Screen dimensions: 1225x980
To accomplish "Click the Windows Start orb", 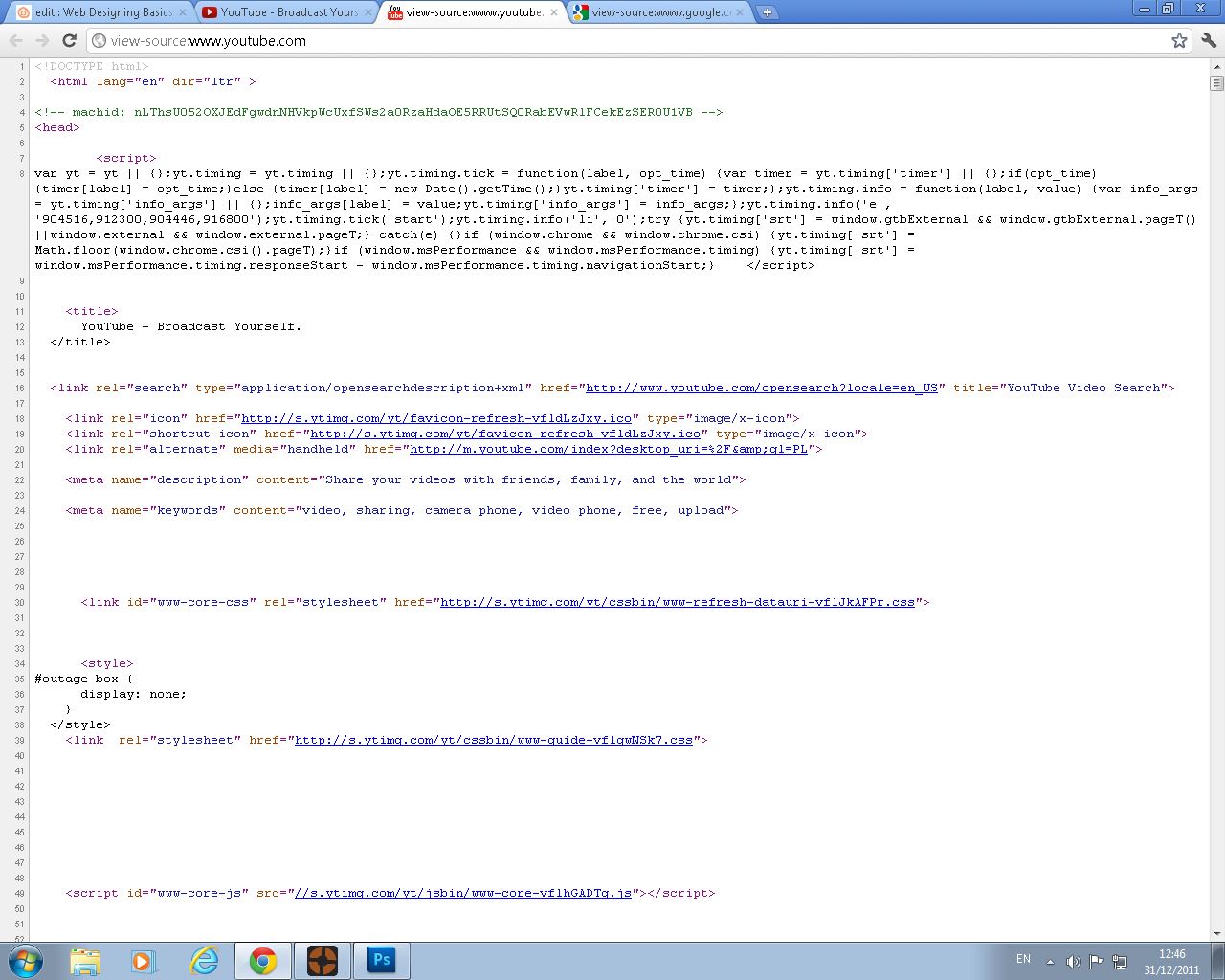I will (x=27, y=960).
